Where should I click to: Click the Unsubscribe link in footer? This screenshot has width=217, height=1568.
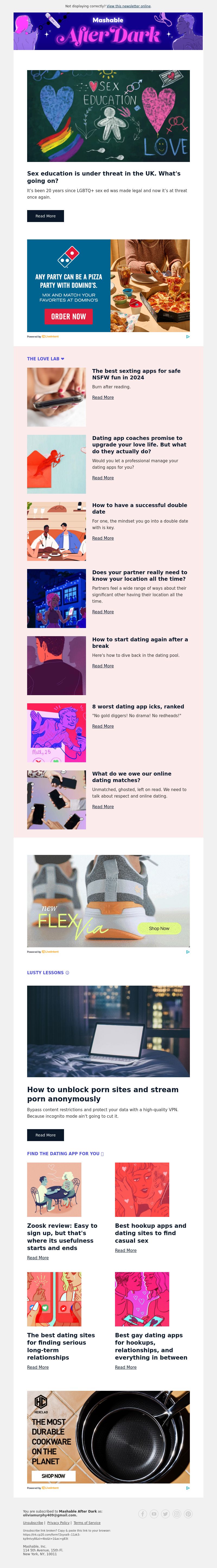click(x=33, y=1523)
